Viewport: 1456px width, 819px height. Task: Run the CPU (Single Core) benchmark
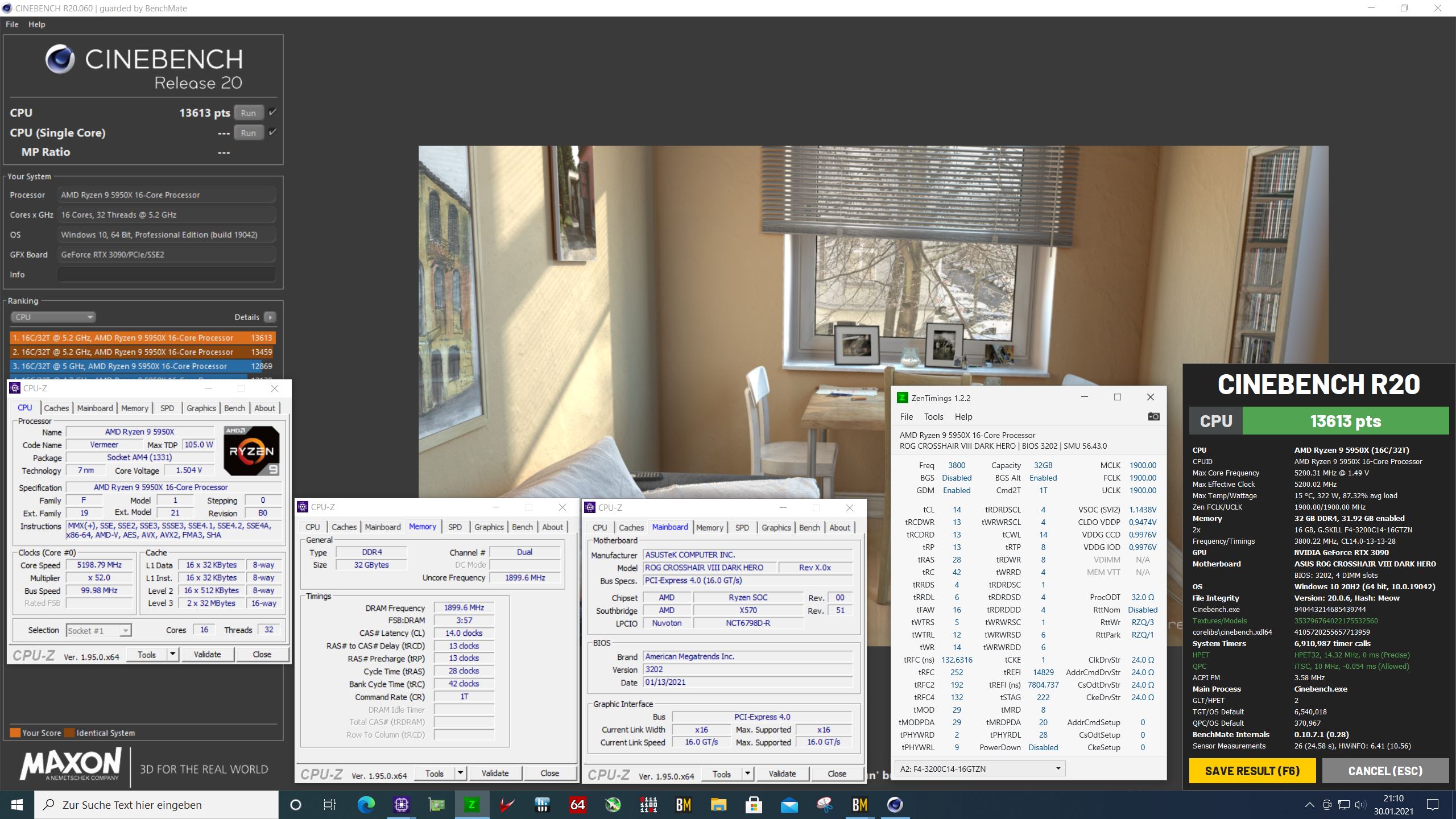(249, 133)
